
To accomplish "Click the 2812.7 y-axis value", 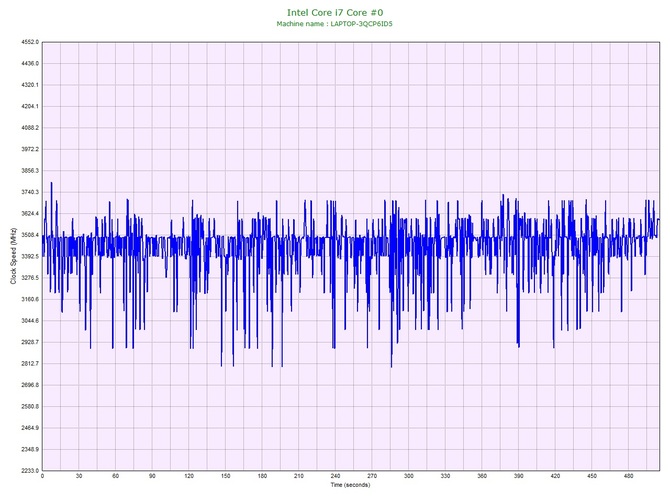I will [30, 364].
